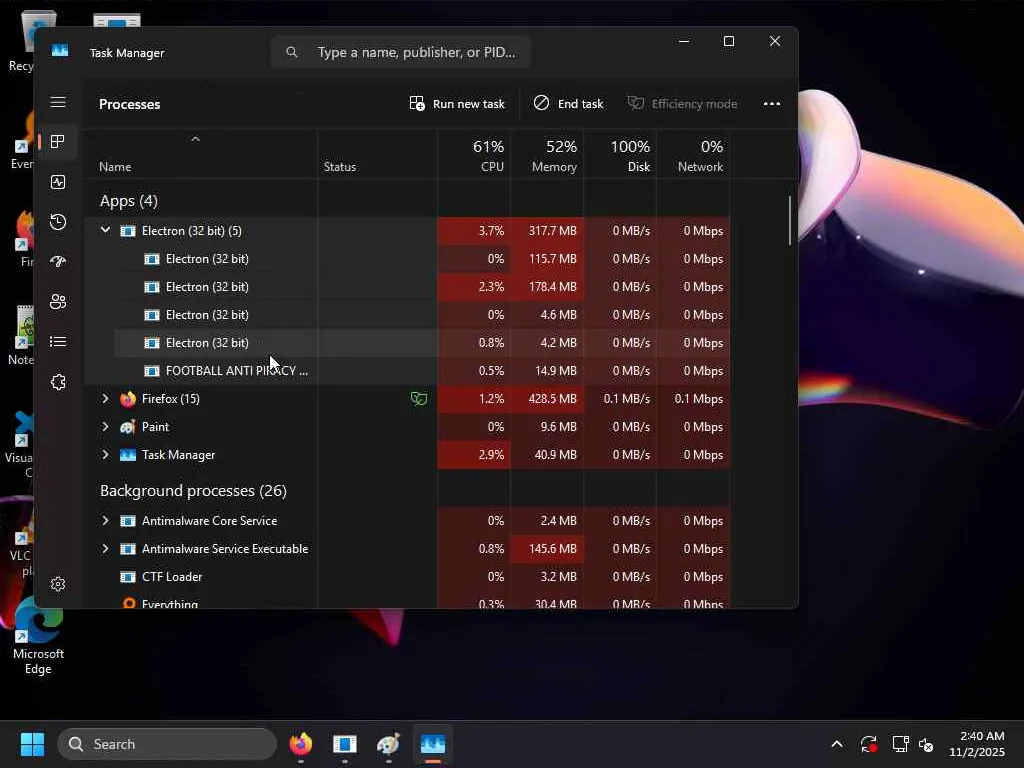1024x768 pixels.
Task: Open the Task Manager navigation hamburger menu
Action: click(x=58, y=102)
